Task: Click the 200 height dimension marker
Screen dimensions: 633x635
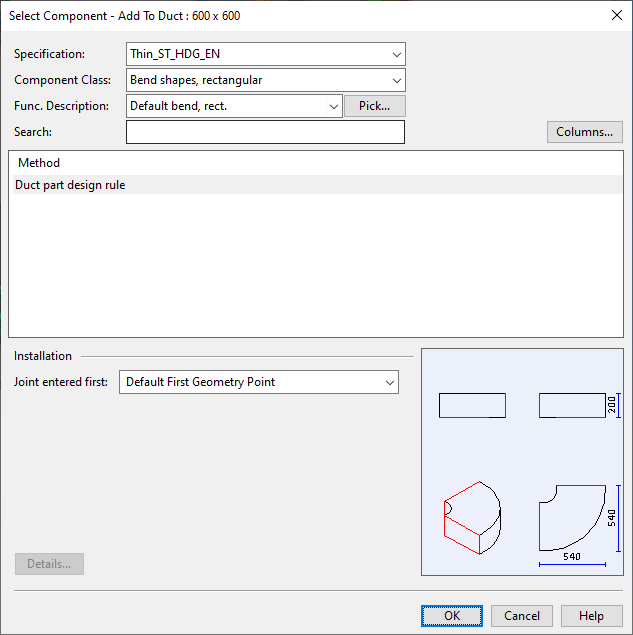Action: (614, 405)
